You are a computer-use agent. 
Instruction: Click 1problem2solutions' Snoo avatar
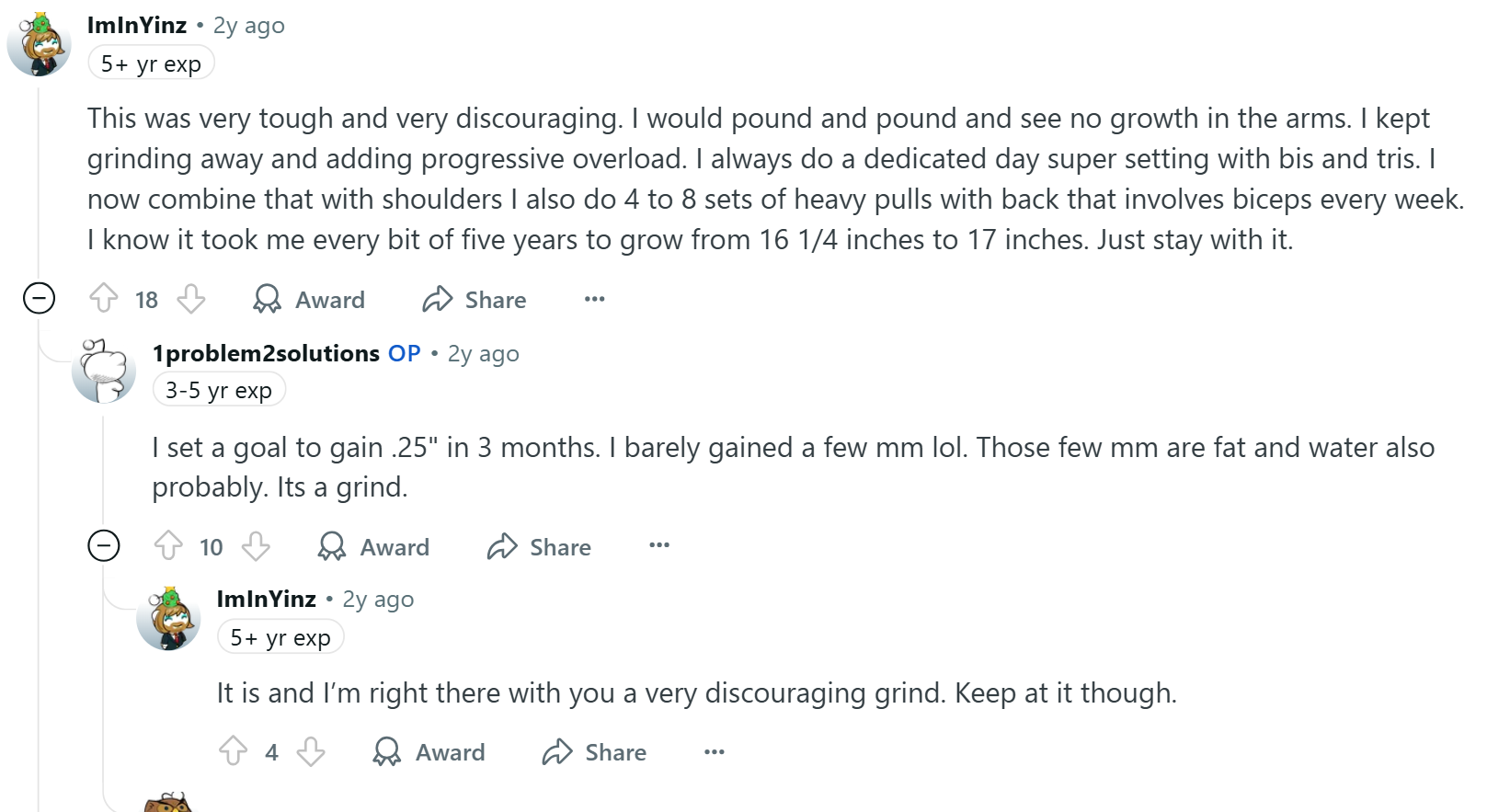click(x=103, y=371)
